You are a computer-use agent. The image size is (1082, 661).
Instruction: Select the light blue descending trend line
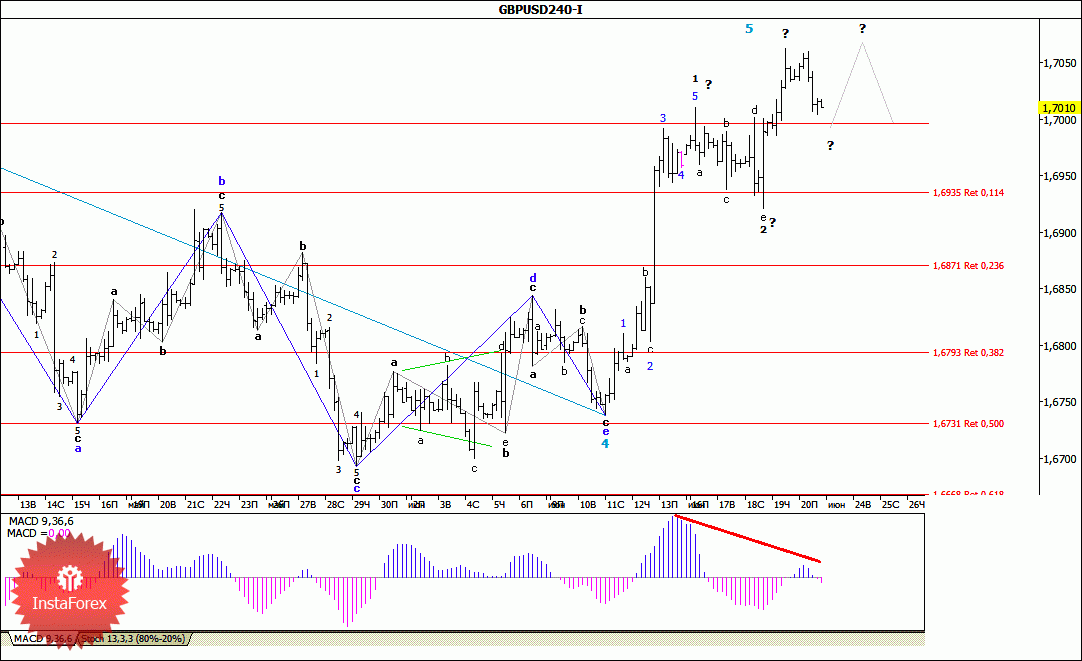point(302,290)
